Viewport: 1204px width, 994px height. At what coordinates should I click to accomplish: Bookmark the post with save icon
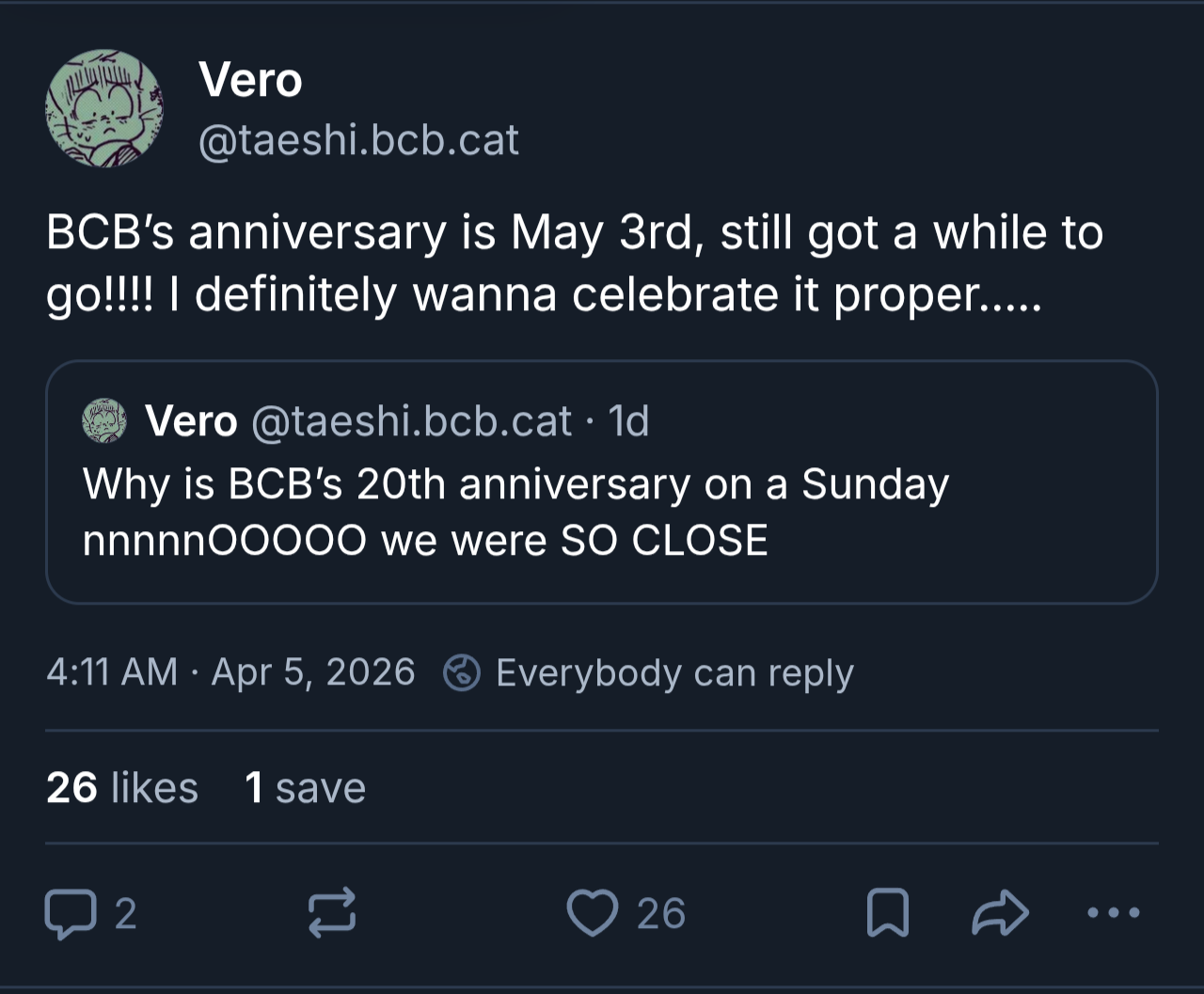click(887, 913)
